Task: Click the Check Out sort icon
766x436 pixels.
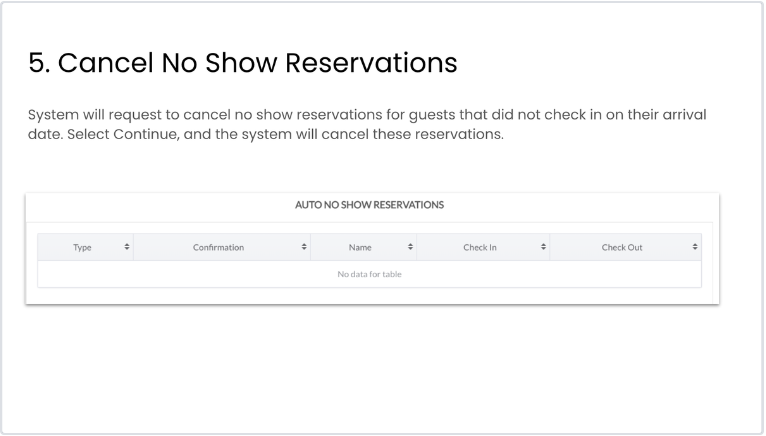Action: [x=695, y=247]
